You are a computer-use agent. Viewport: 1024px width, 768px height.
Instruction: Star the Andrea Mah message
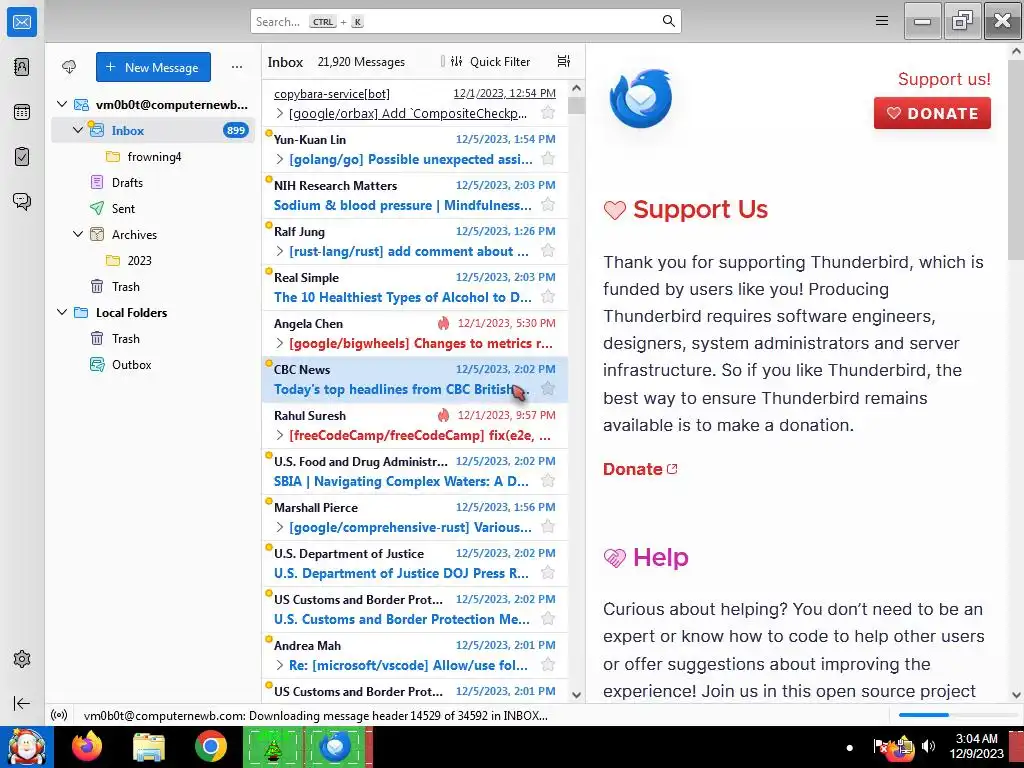[x=548, y=665]
